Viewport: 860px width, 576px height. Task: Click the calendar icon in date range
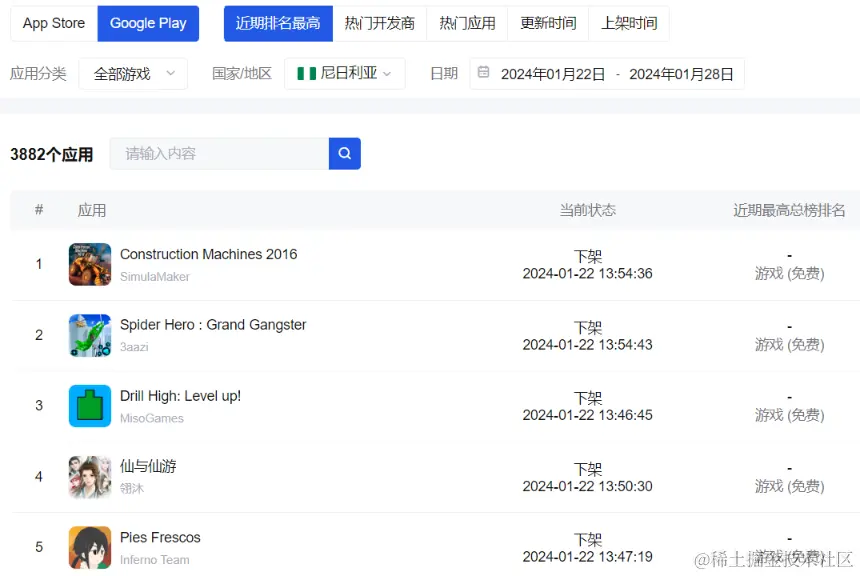483,72
